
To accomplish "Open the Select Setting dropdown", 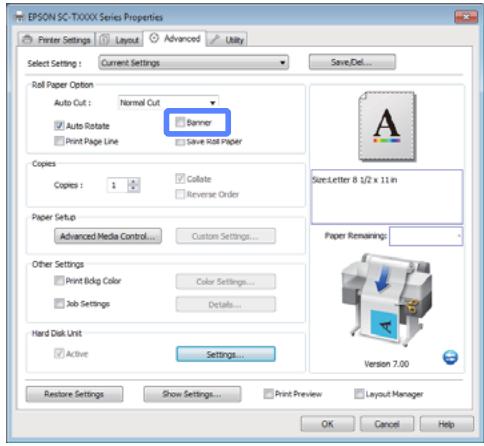I will [193, 62].
